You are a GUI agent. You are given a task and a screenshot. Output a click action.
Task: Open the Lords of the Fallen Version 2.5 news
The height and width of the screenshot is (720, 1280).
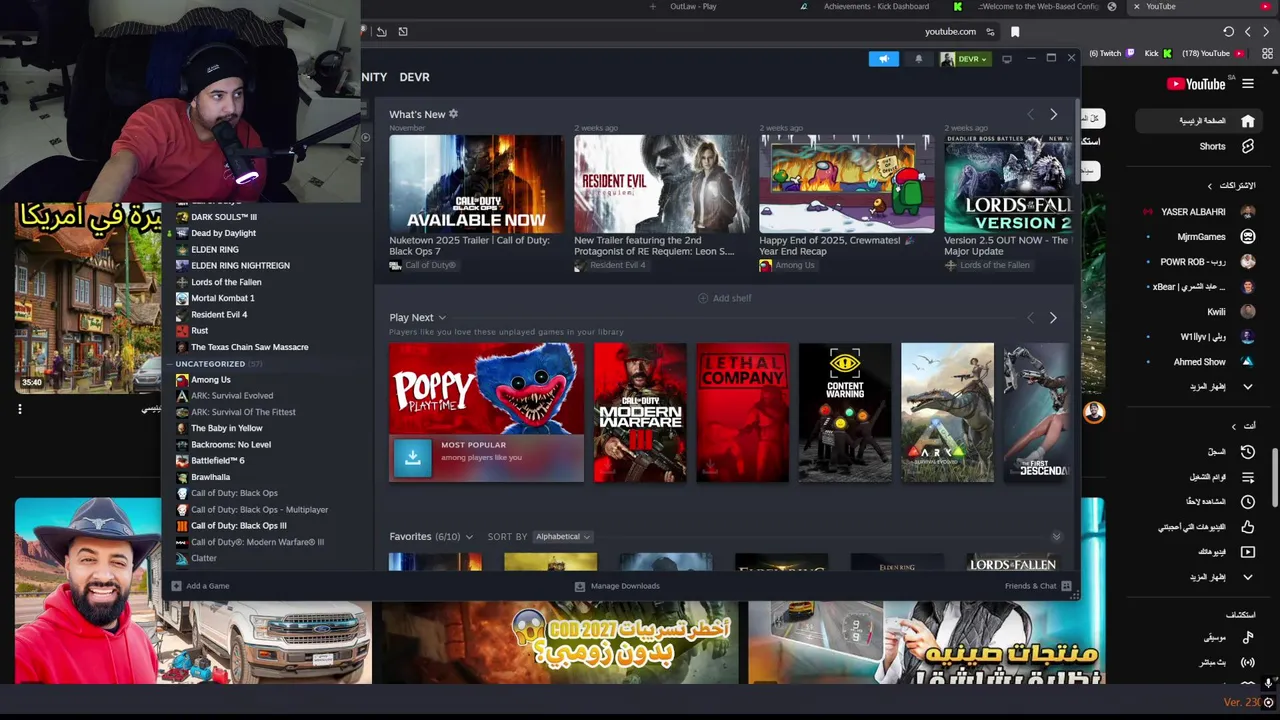[x=1008, y=196]
